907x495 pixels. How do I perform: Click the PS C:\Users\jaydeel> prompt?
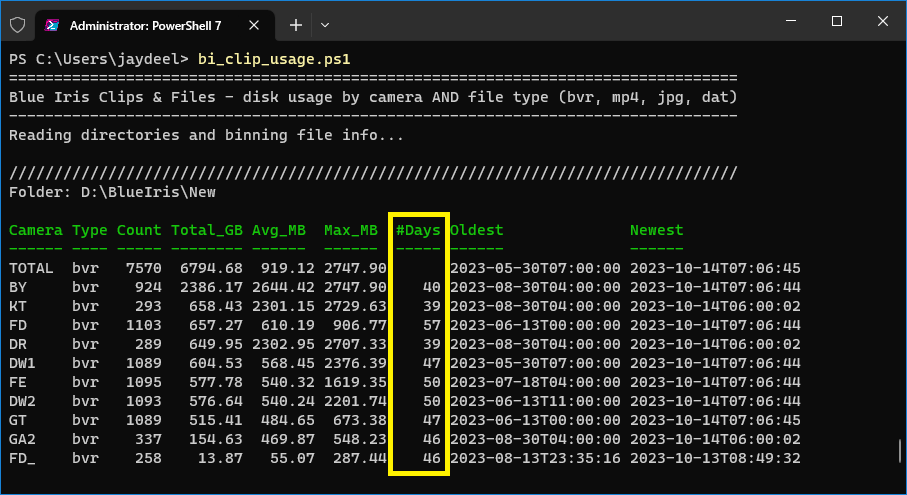point(99,59)
